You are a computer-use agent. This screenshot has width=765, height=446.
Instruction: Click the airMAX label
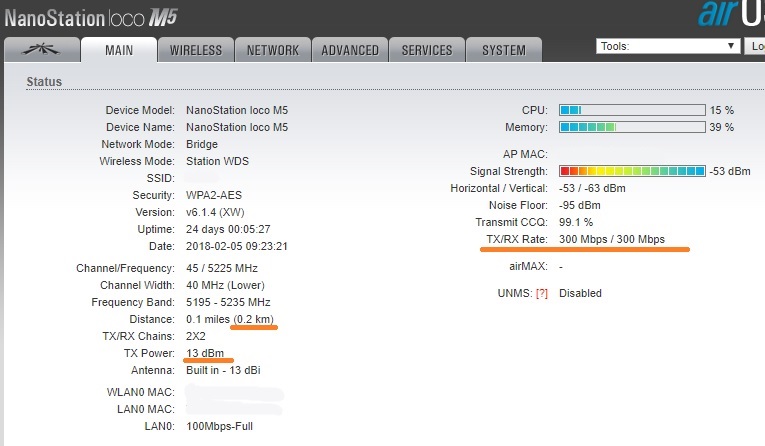tap(528, 266)
